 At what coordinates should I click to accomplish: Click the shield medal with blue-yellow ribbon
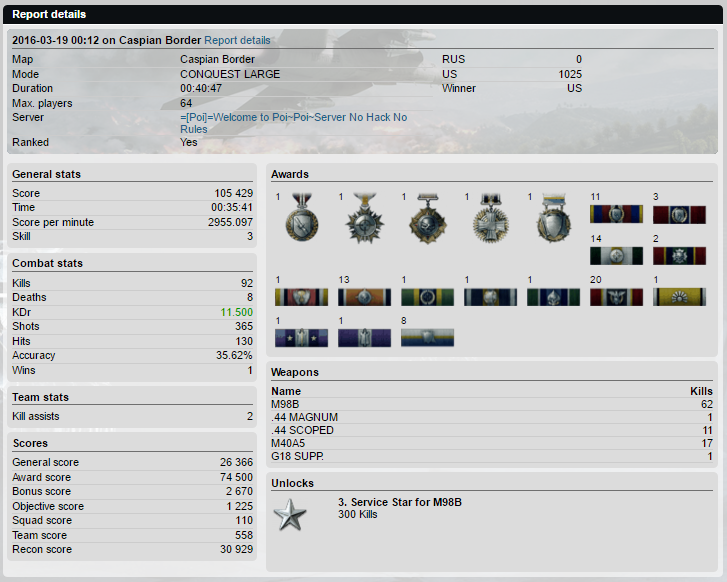tap(554, 217)
